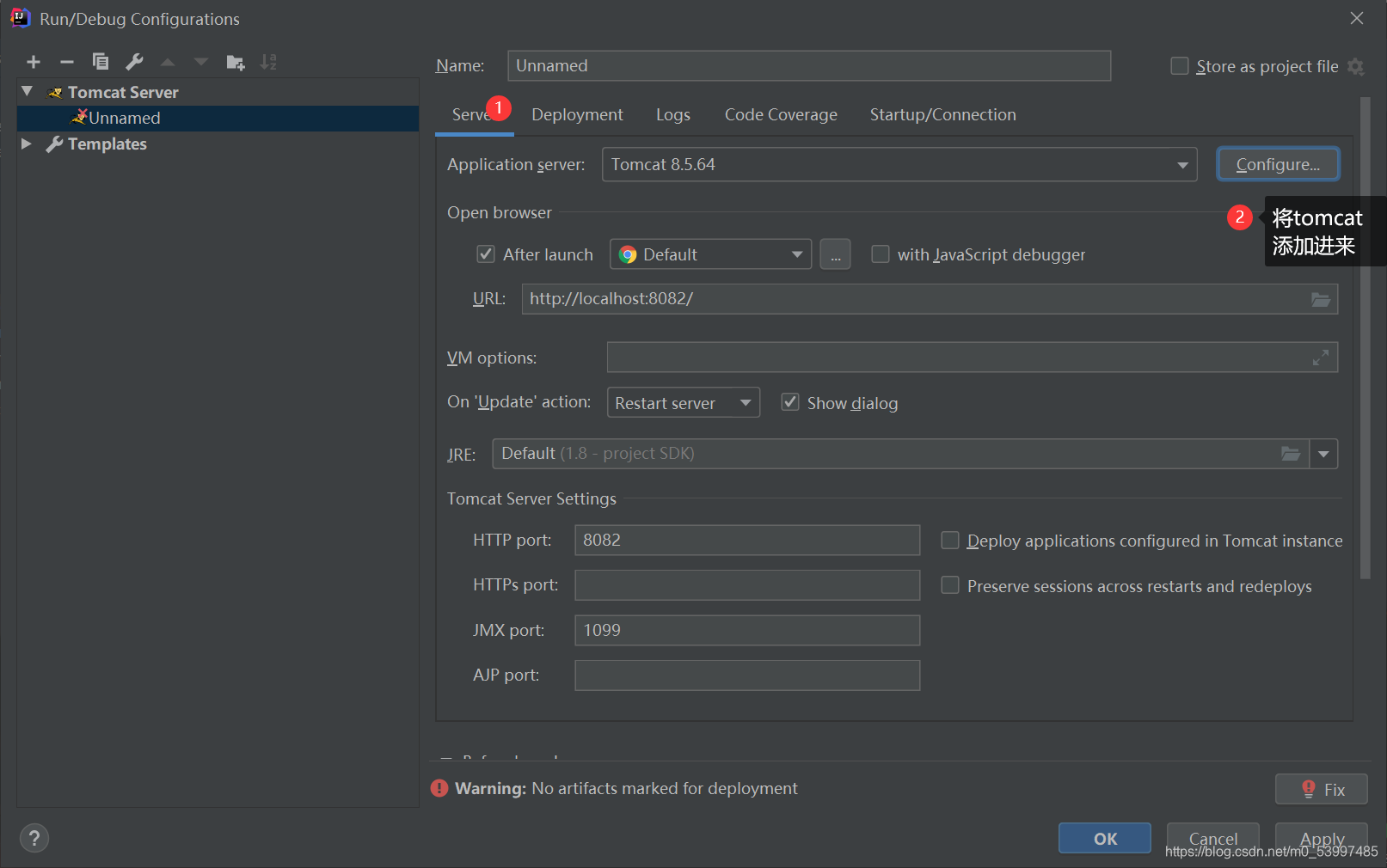Browse JRE folder icon
This screenshot has height=868, width=1387.
(1291, 454)
